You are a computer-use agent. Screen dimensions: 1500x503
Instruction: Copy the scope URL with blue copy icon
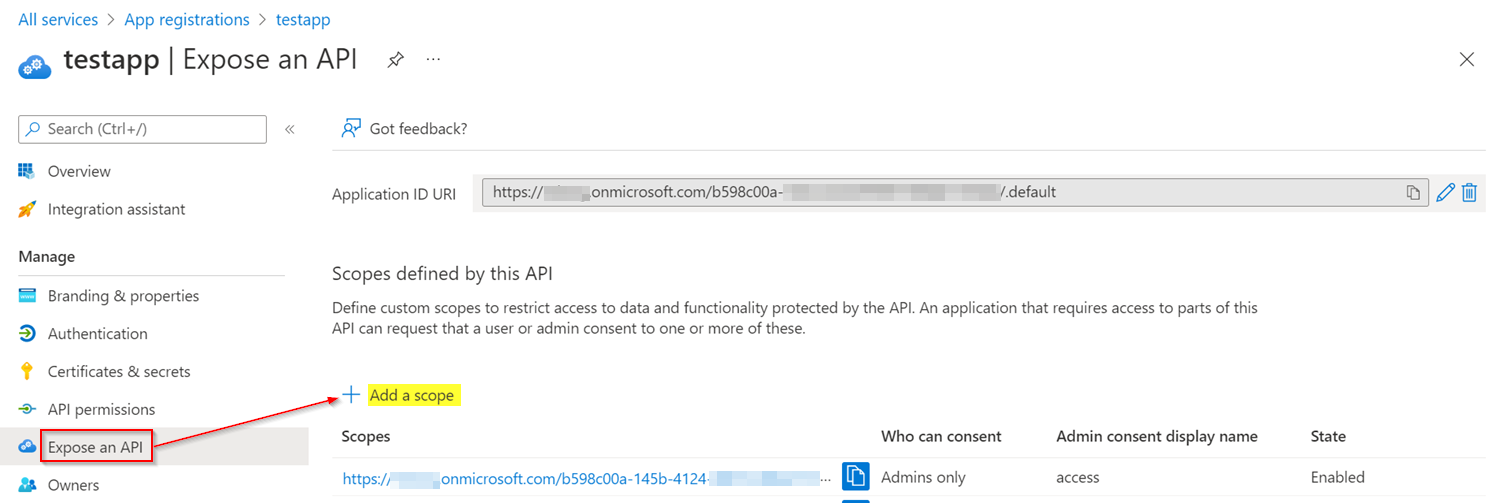pos(856,477)
